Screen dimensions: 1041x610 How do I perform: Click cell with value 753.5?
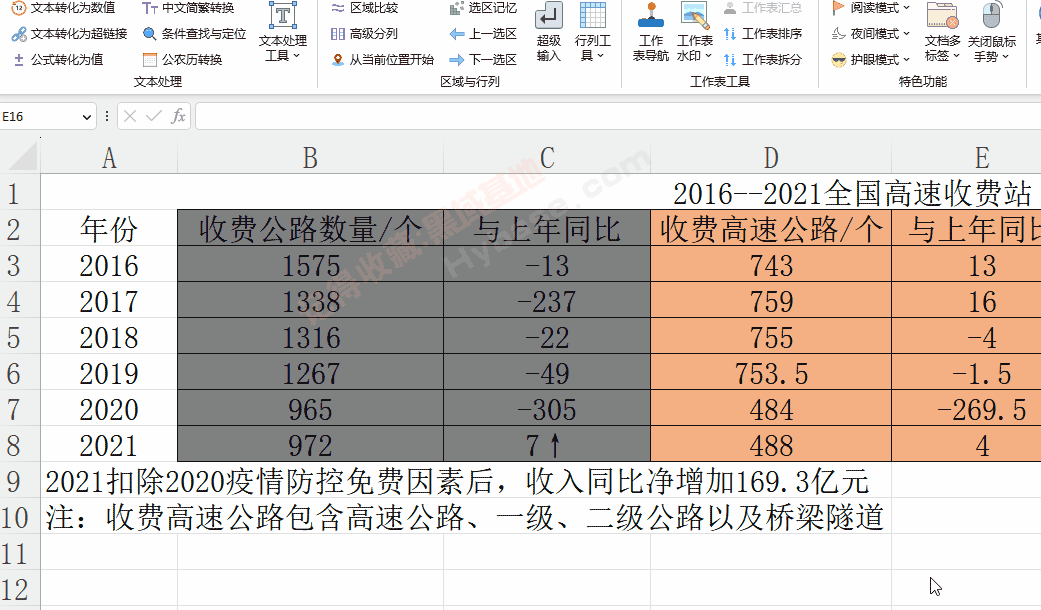click(x=771, y=372)
